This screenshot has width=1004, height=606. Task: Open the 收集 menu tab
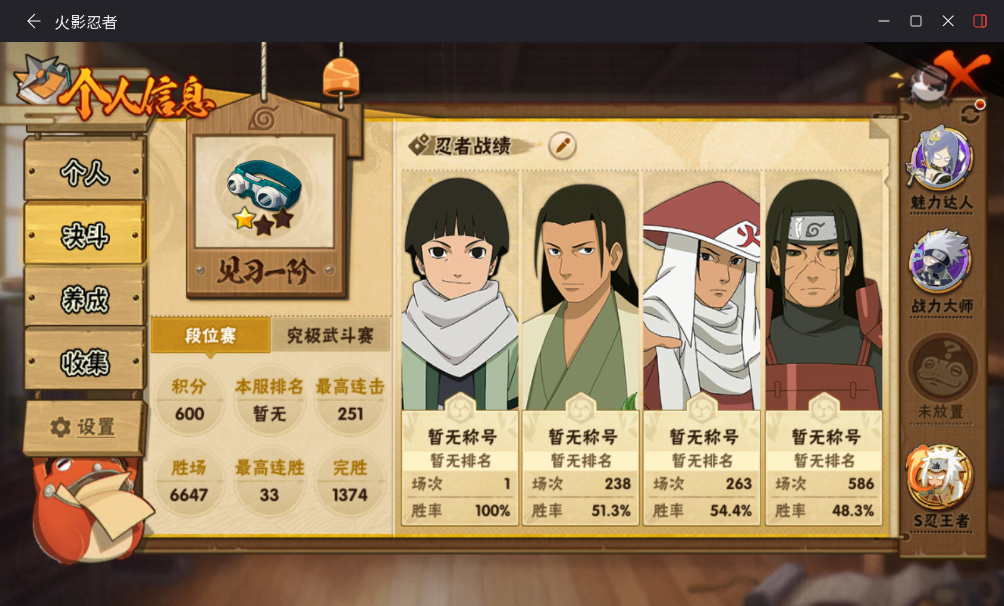(85, 362)
